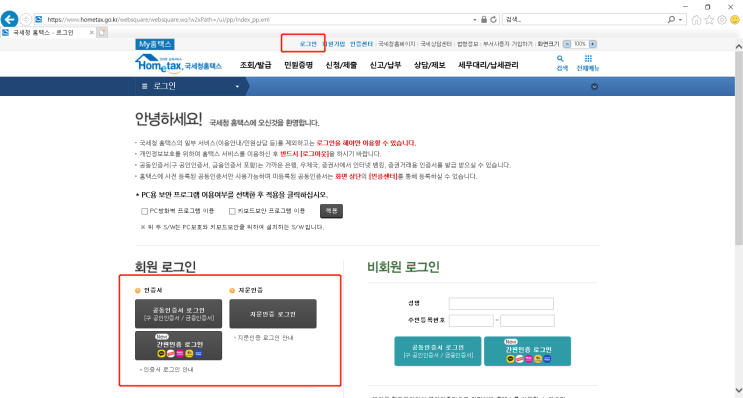The width and height of the screenshot is (743, 398).
Task: Increase screen size with plus button
Action: point(592,44)
